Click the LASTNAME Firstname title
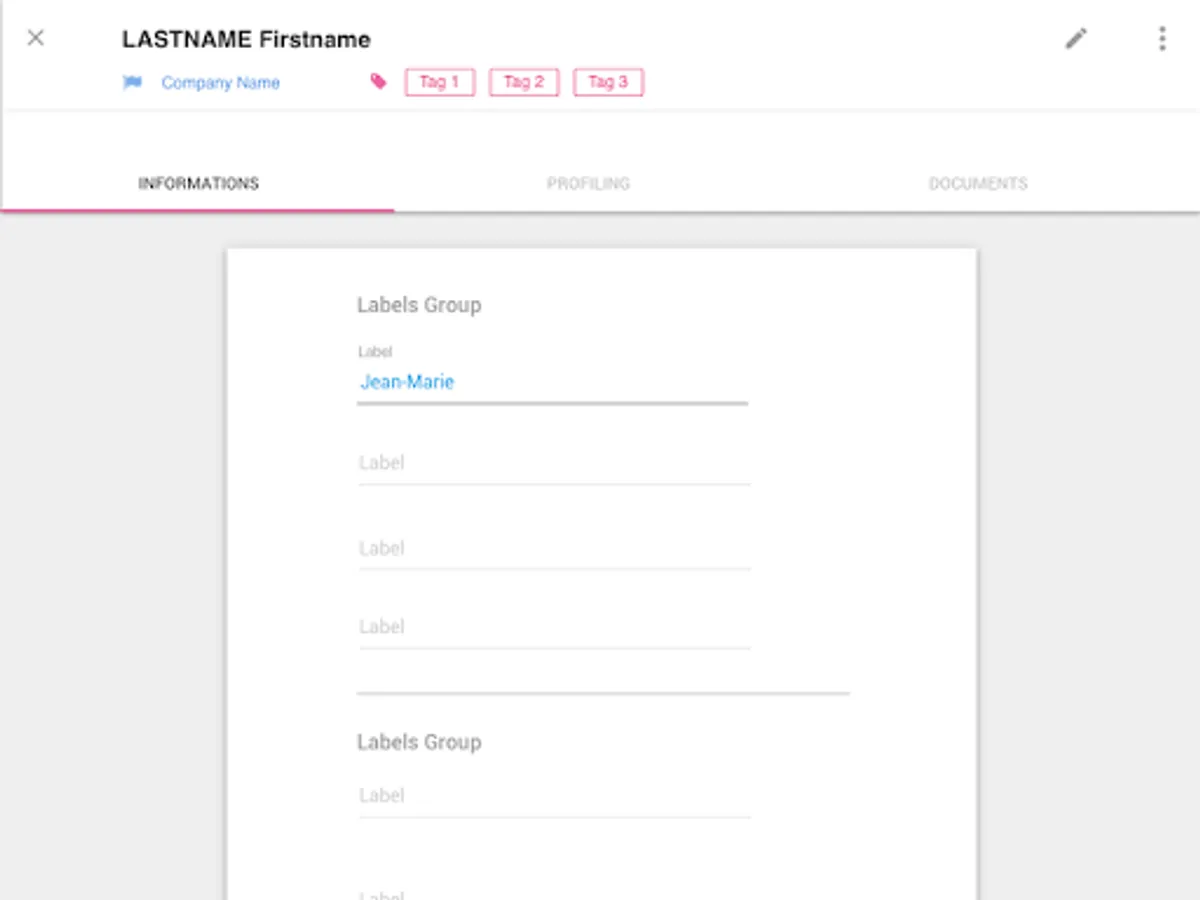This screenshot has height=900, width=1200. click(246, 40)
